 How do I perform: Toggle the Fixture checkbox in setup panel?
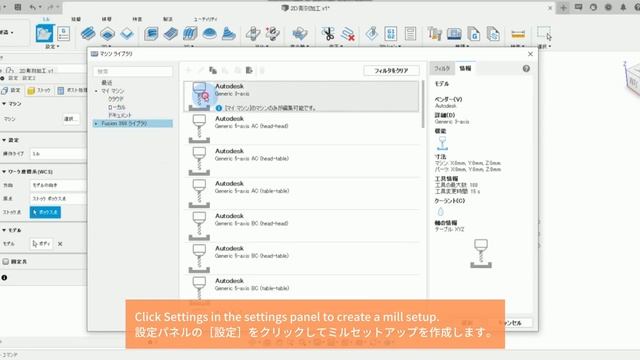point(5,261)
